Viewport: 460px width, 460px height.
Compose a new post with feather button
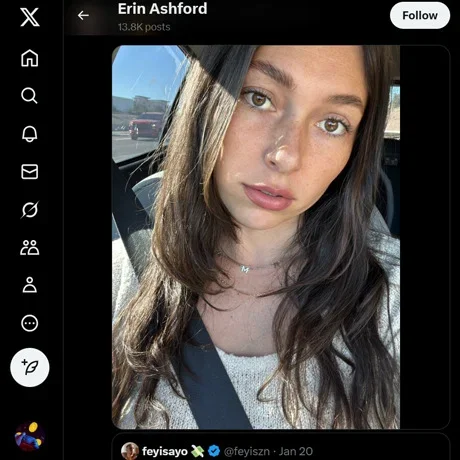30,367
